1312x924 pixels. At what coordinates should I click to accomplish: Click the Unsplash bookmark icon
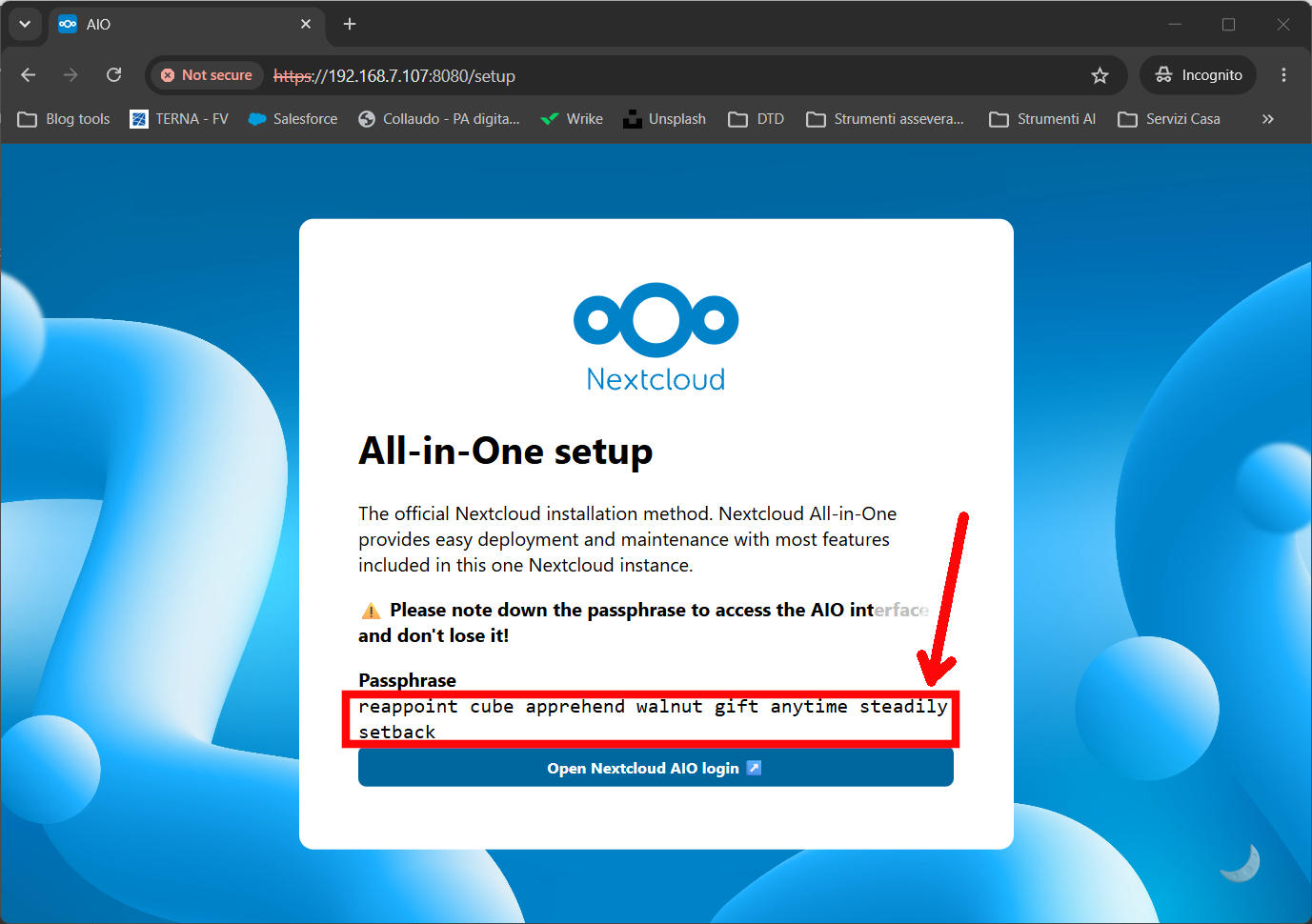[632, 119]
